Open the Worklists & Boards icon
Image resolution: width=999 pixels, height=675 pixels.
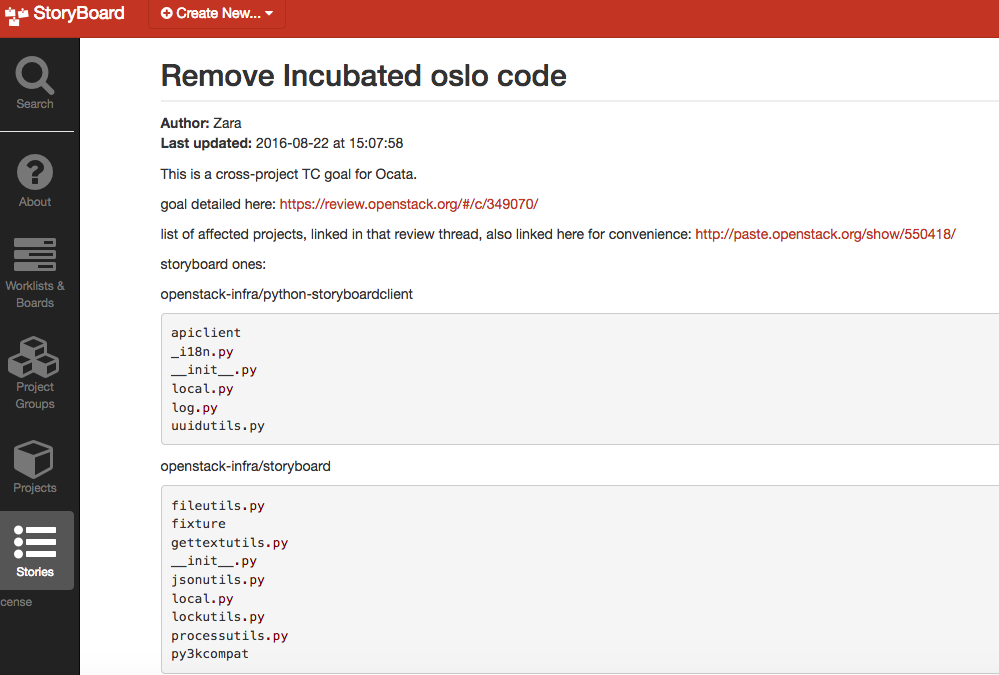35,255
